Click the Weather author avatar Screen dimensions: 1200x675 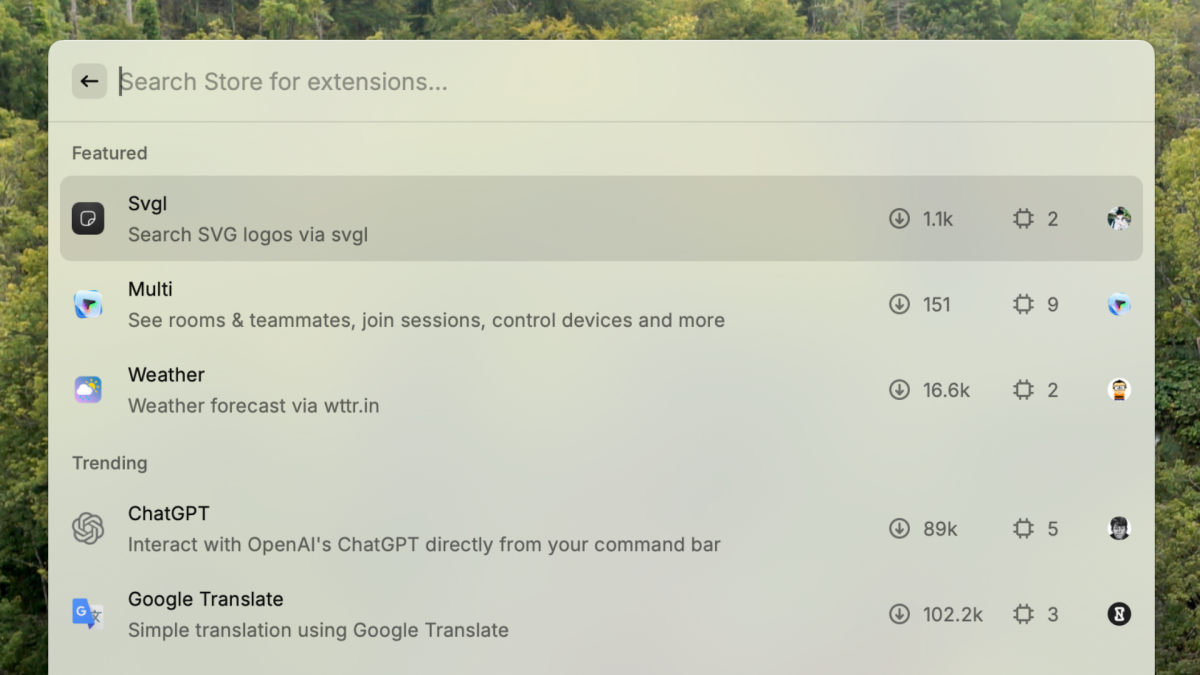tap(1119, 390)
